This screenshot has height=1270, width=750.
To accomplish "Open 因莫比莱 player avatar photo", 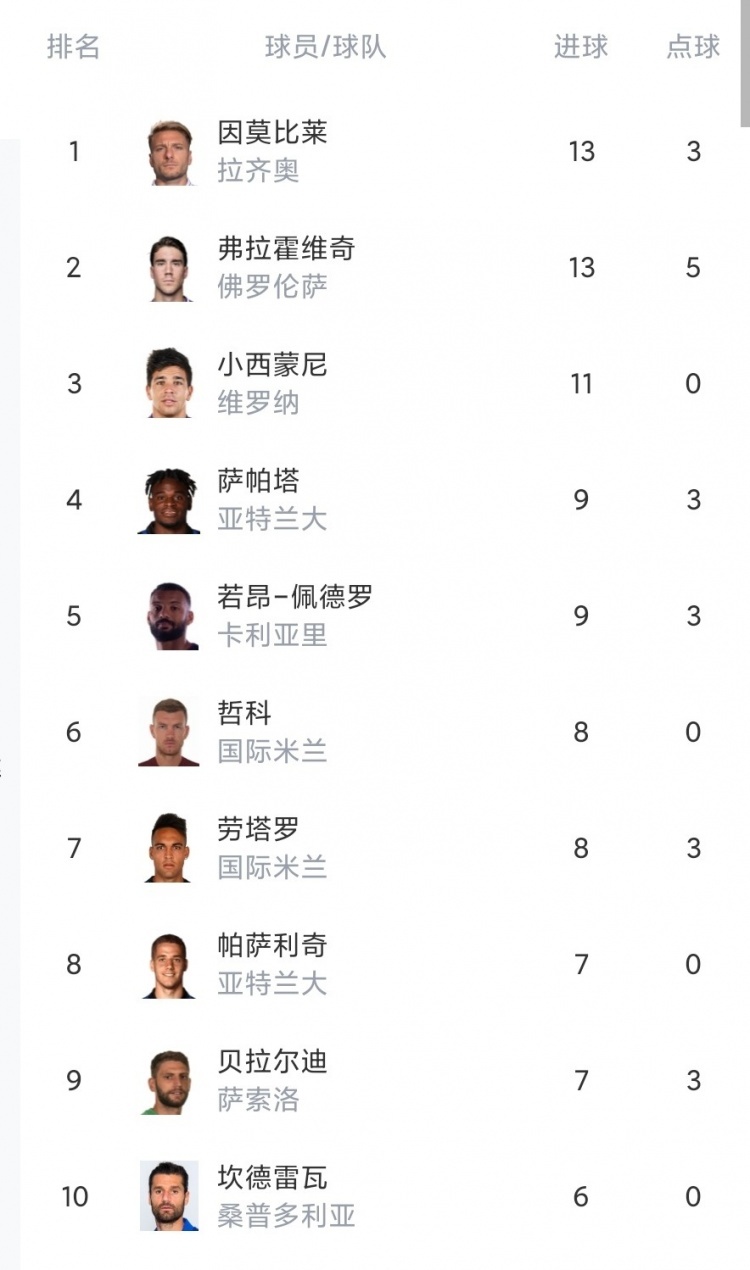I will coord(169,152).
